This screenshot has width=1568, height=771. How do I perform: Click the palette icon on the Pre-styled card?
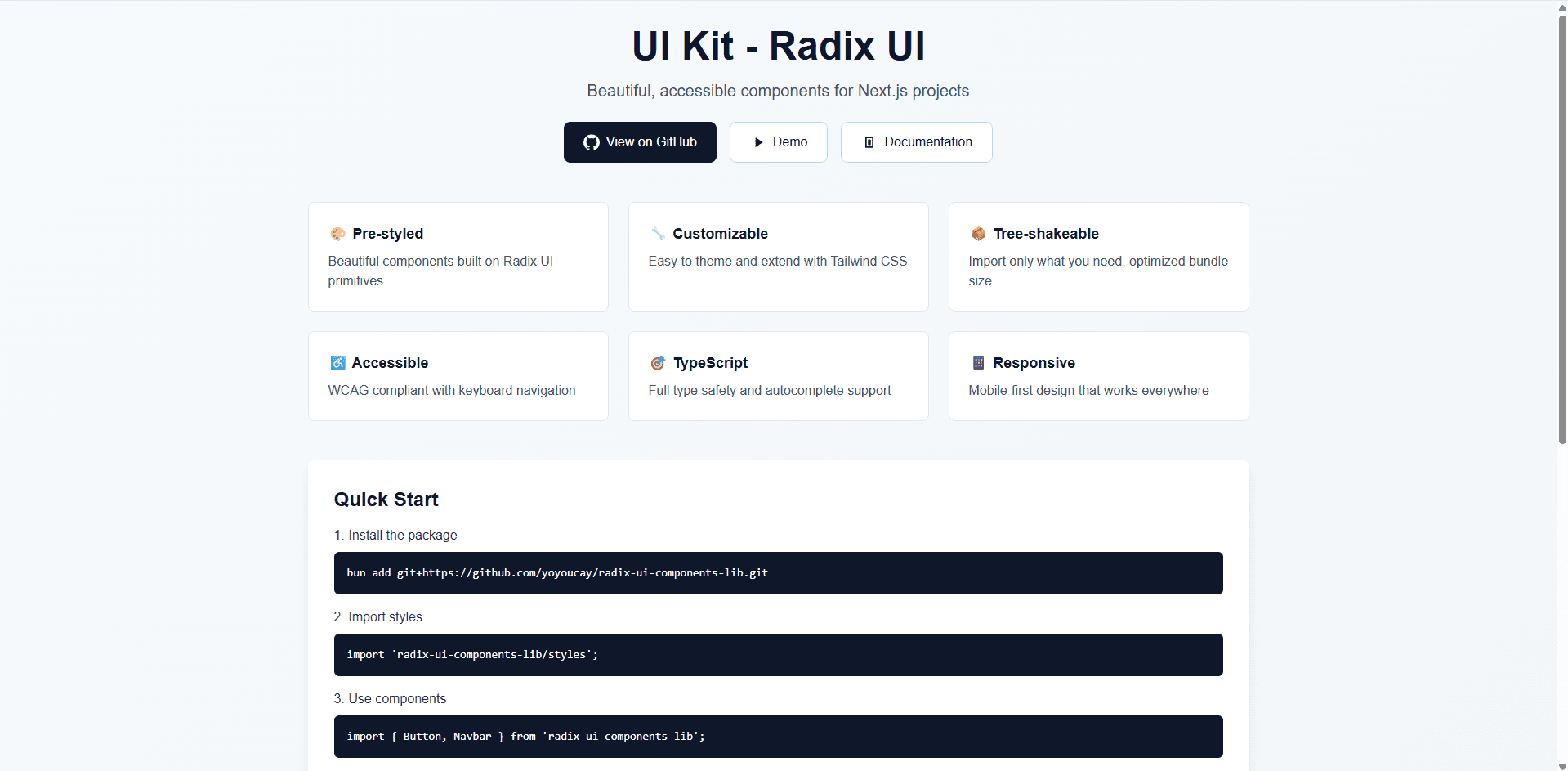pyautogui.click(x=337, y=234)
